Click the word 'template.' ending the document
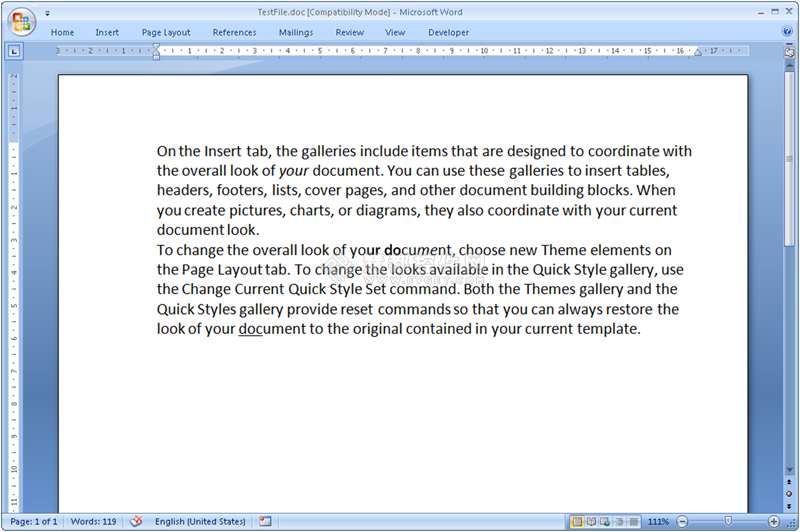The image size is (800, 532). coord(608,329)
